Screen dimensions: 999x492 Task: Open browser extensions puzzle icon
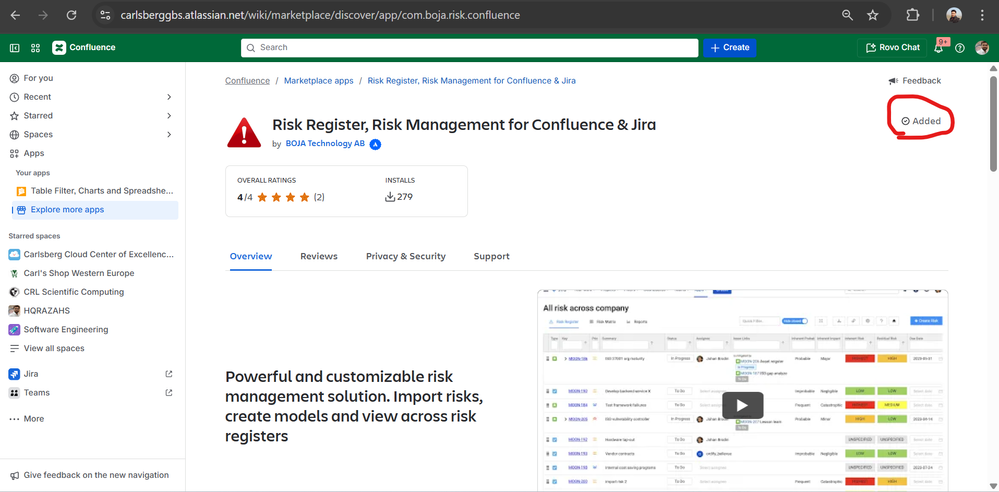pyautogui.click(x=913, y=15)
